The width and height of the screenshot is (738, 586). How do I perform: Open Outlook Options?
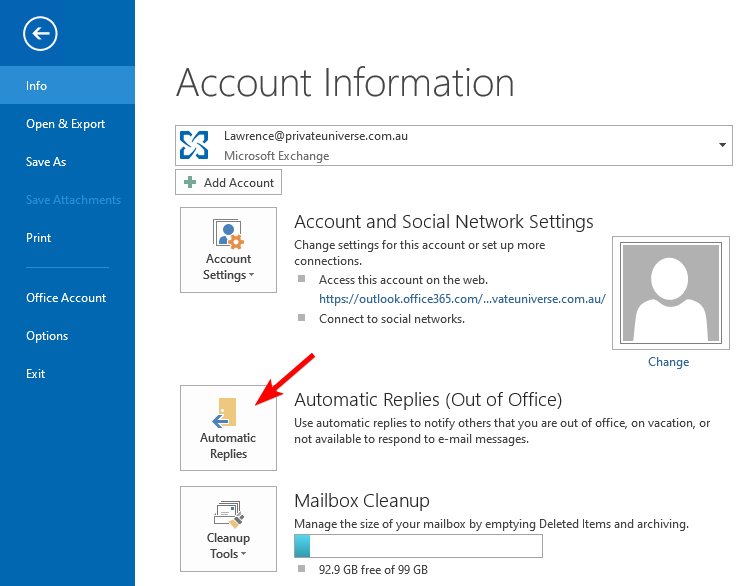[x=47, y=336]
